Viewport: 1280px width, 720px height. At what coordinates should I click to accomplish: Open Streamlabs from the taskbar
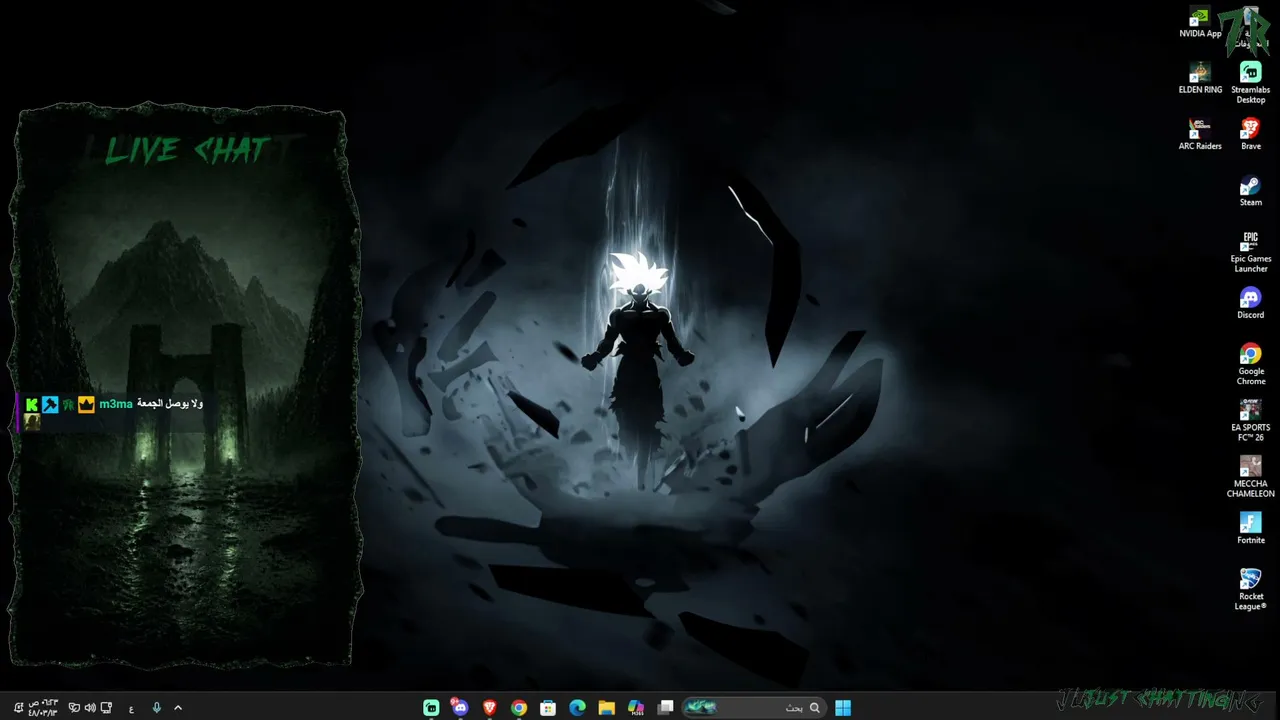(431, 708)
